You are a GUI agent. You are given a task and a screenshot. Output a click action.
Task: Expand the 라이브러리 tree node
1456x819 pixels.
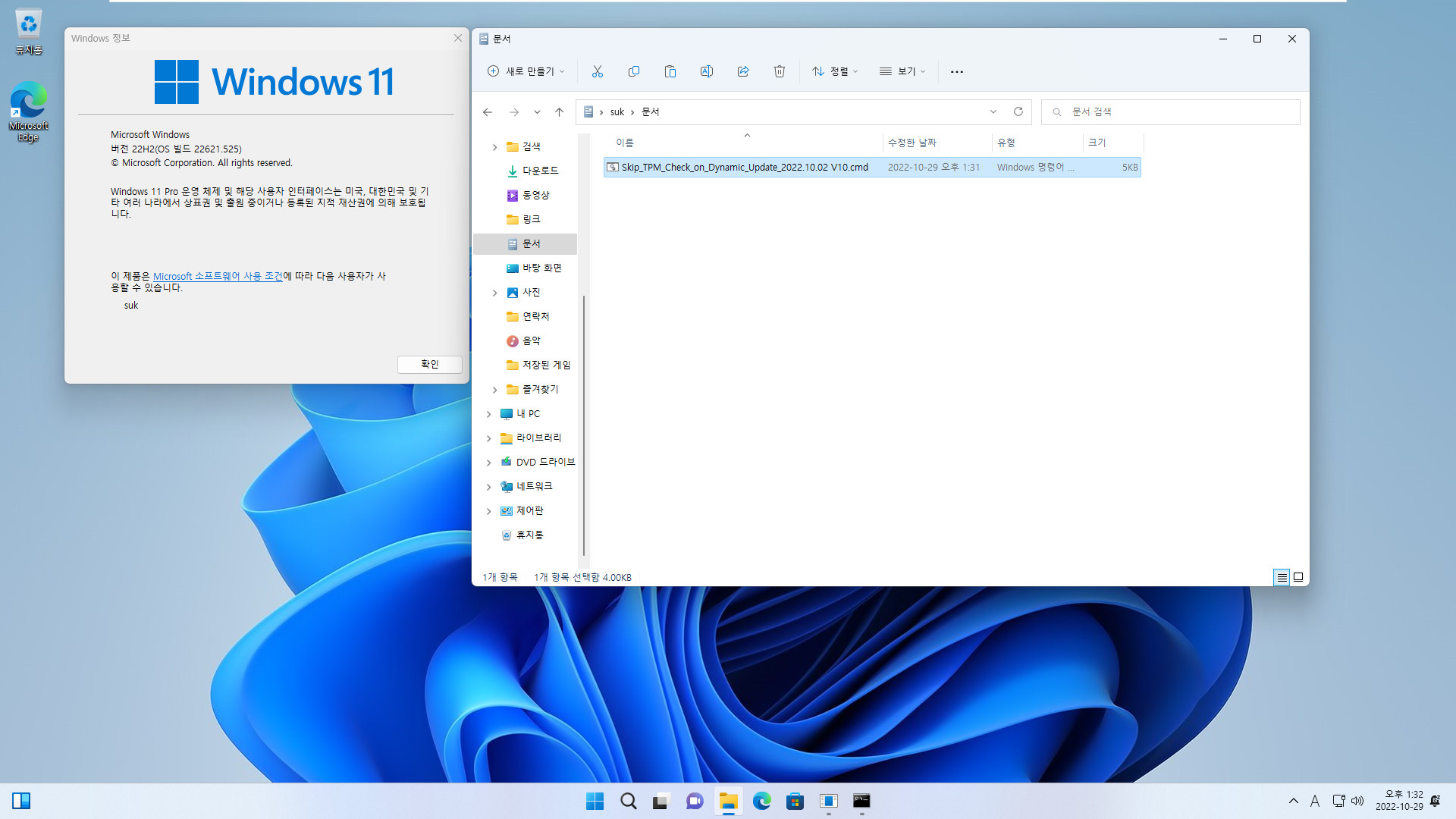click(x=489, y=438)
